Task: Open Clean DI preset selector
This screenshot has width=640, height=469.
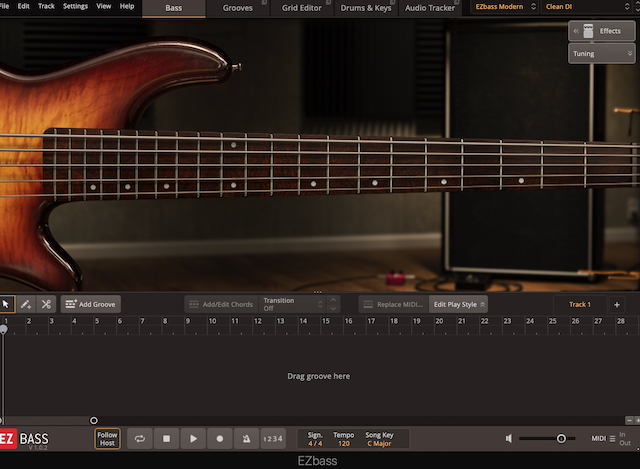Action: [587, 7]
